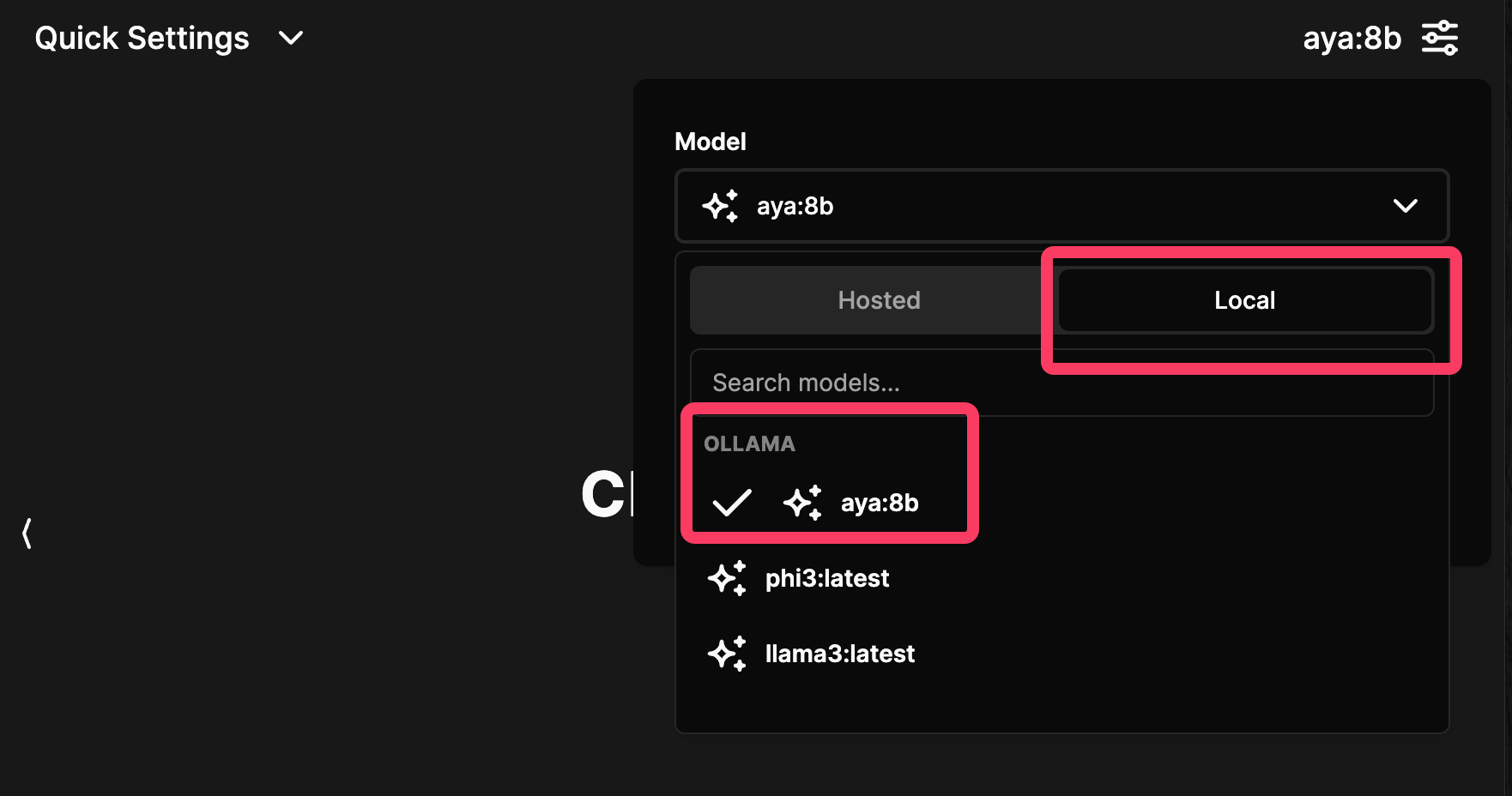Image resolution: width=1512 pixels, height=796 pixels.
Task: Click the sparkle icon next to llama3:latest
Action: coord(727,654)
